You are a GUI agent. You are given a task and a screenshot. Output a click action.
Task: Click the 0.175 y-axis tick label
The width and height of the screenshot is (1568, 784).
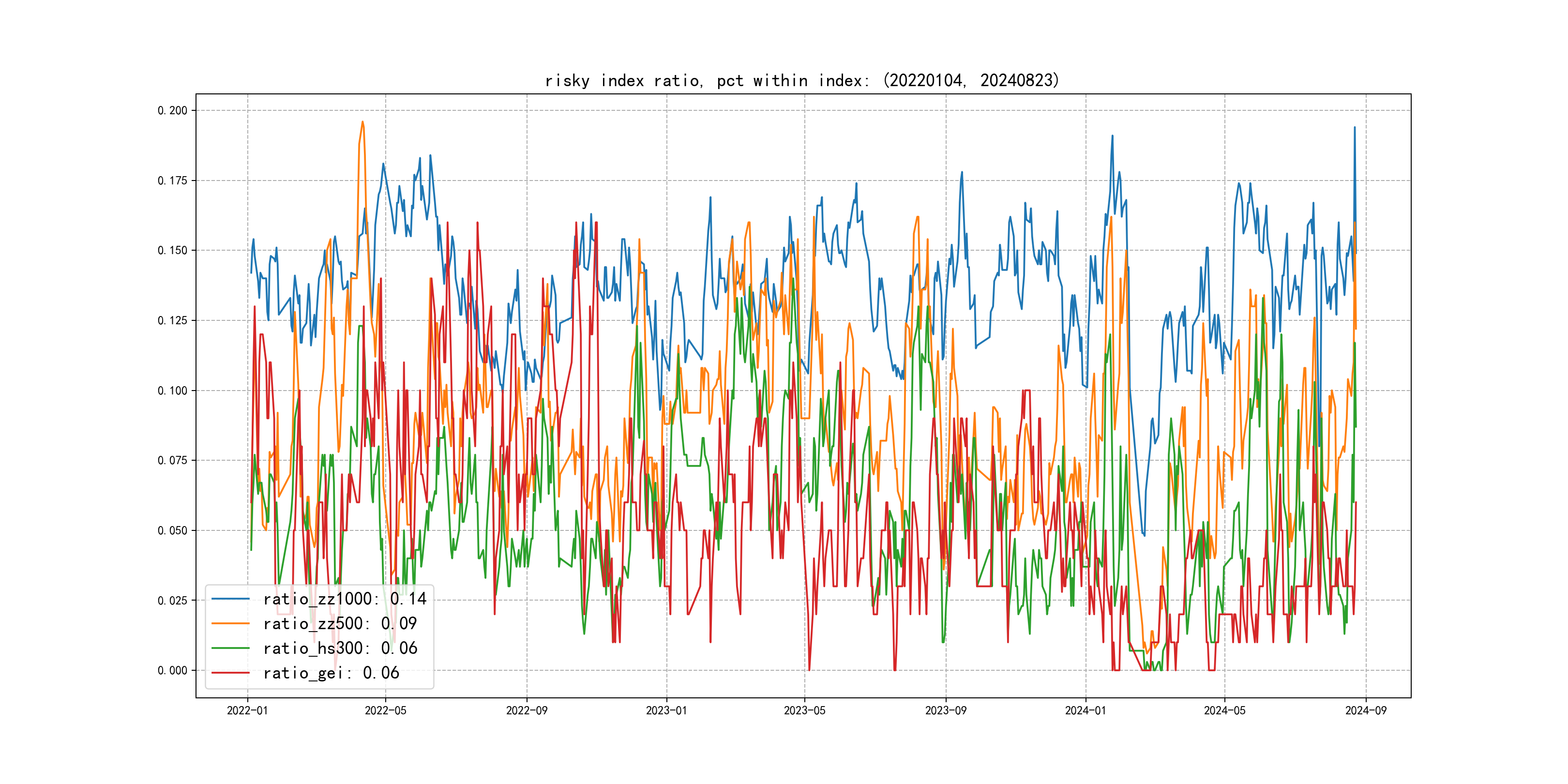tap(172, 180)
